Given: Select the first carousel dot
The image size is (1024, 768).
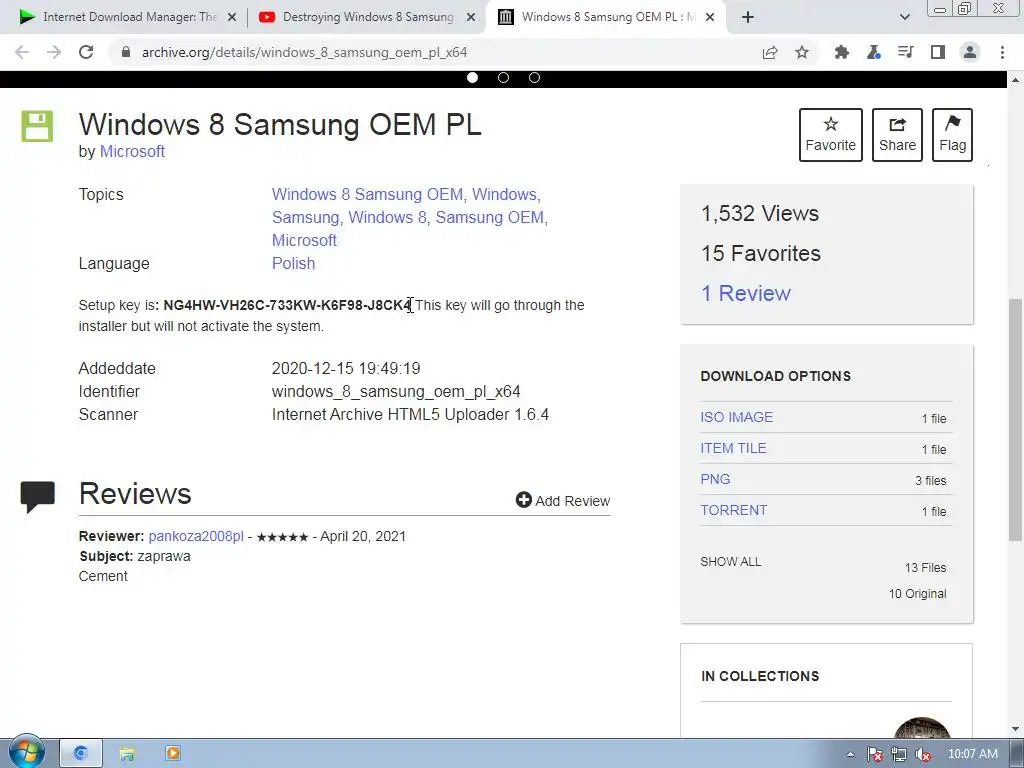Looking at the screenshot, I should (473, 78).
